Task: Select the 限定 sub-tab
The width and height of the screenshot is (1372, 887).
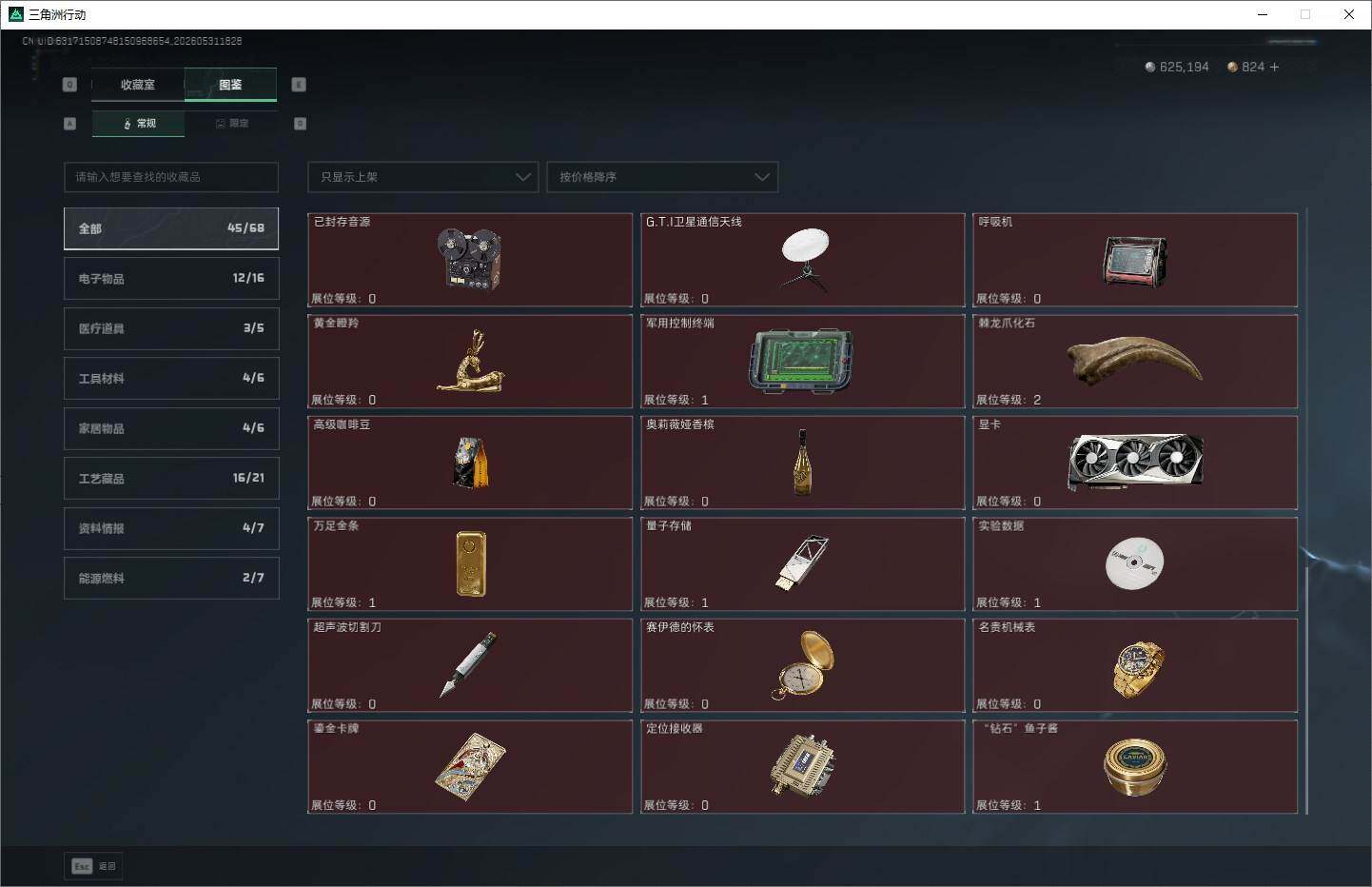Action: (231, 124)
